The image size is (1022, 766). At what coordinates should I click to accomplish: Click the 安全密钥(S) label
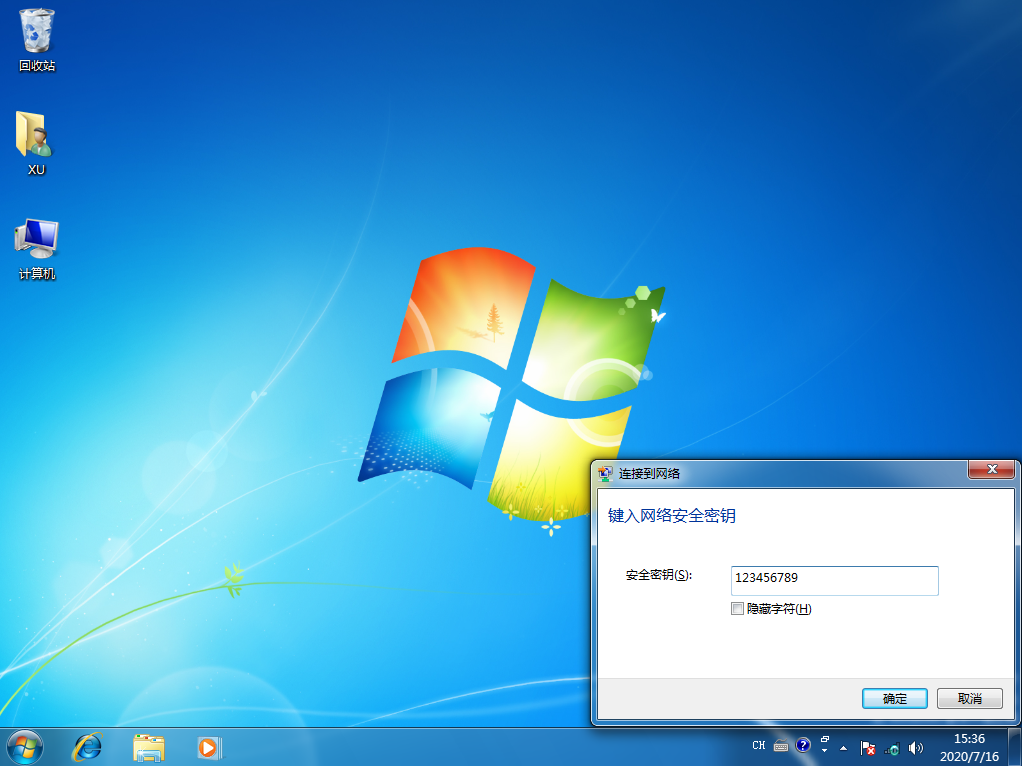[x=659, y=575]
